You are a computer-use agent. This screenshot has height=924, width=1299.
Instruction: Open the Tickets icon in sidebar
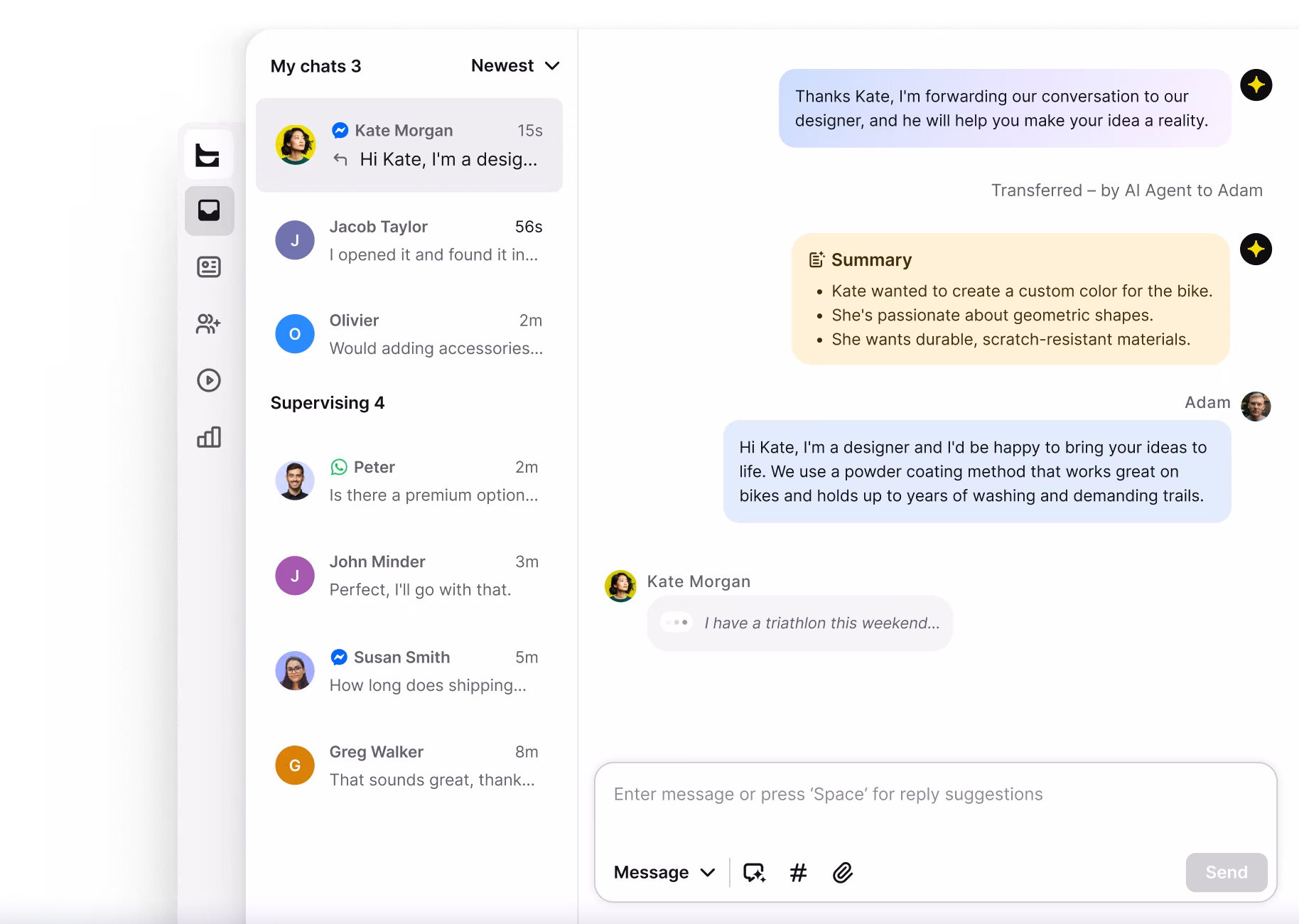209,267
